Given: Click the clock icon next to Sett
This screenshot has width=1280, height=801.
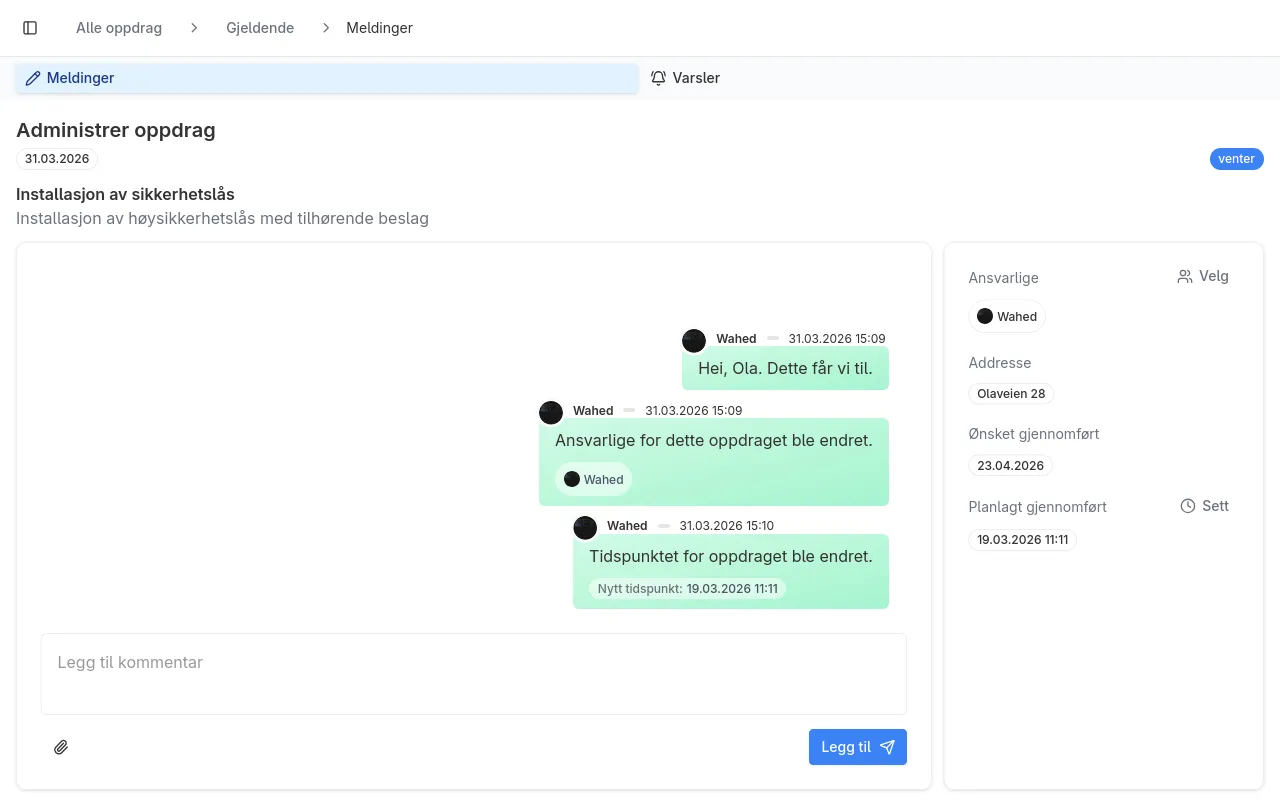Looking at the screenshot, I should coord(1188,506).
